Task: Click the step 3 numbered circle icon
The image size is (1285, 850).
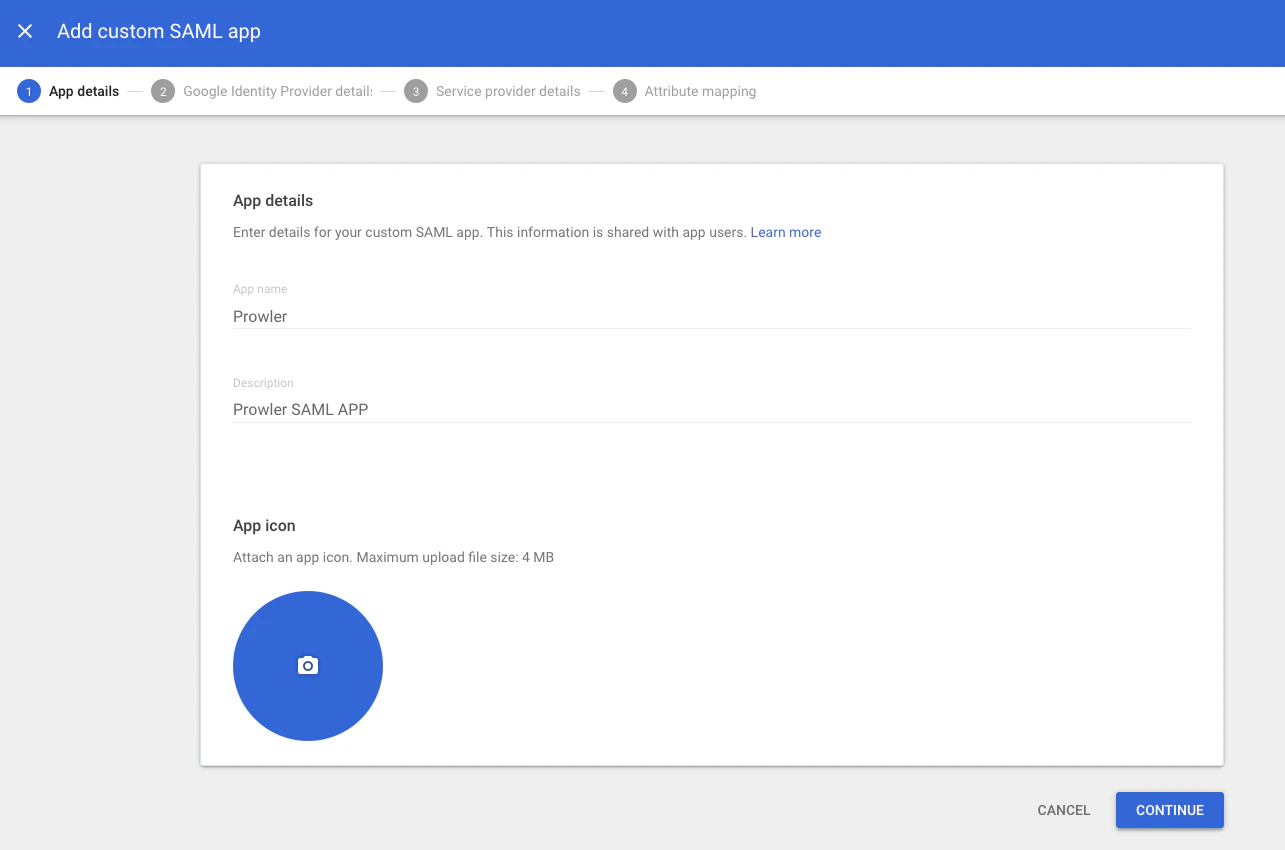Action: [x=416, y=90]
